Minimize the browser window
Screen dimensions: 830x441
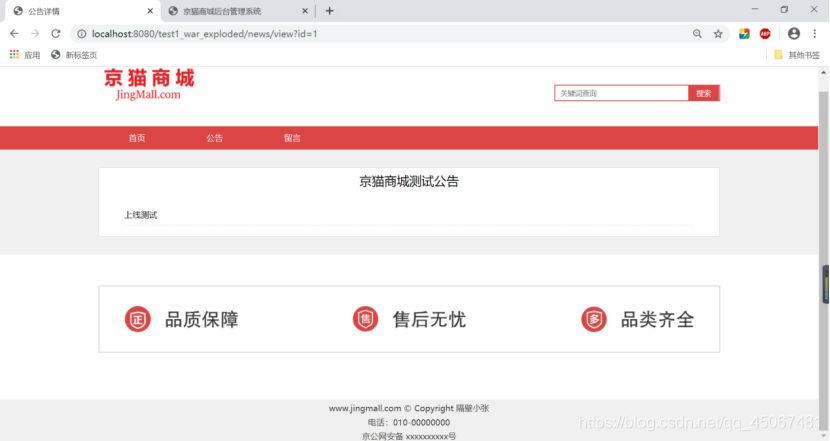point(755,10)
